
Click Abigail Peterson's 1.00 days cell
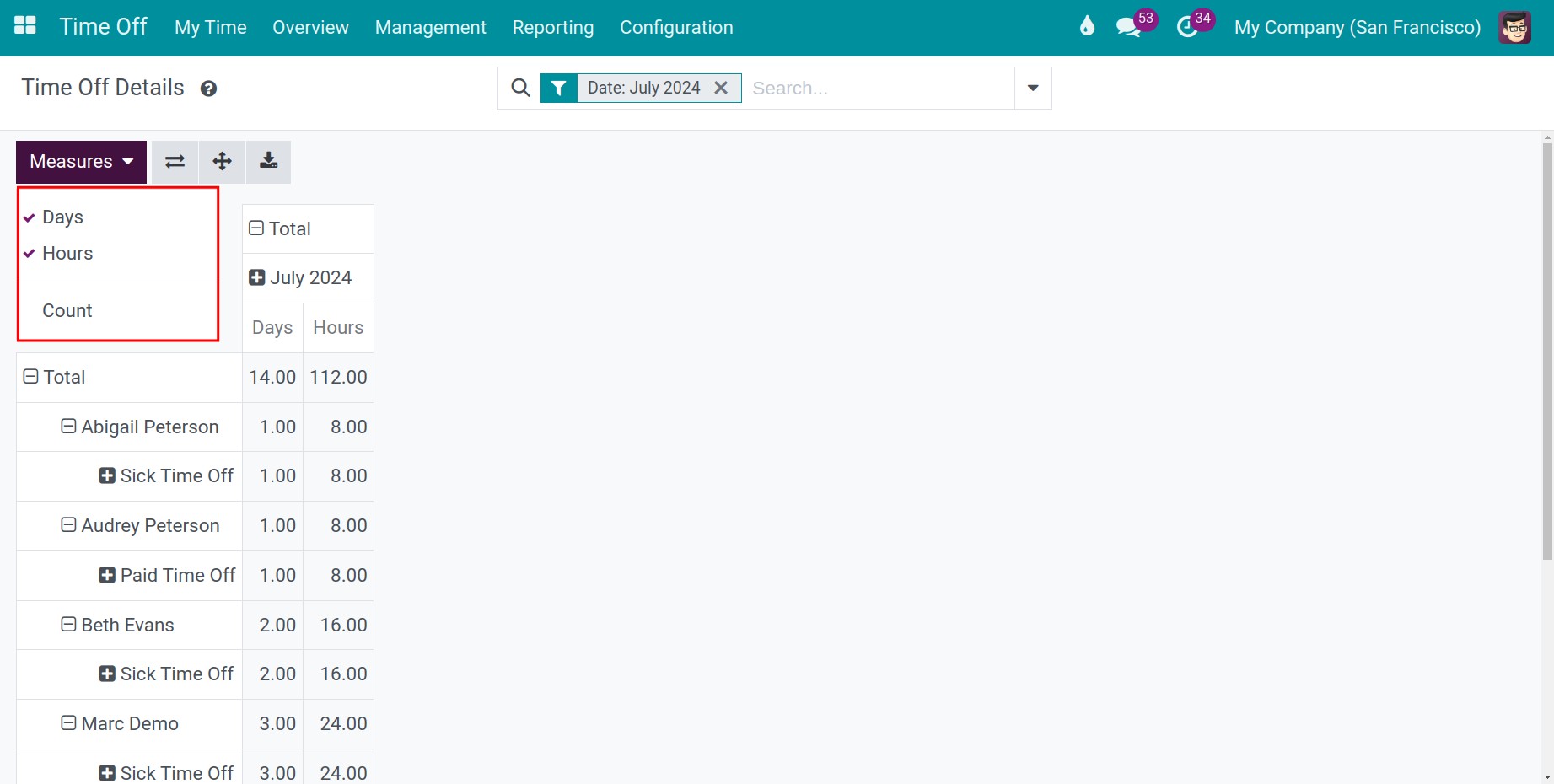272,427
